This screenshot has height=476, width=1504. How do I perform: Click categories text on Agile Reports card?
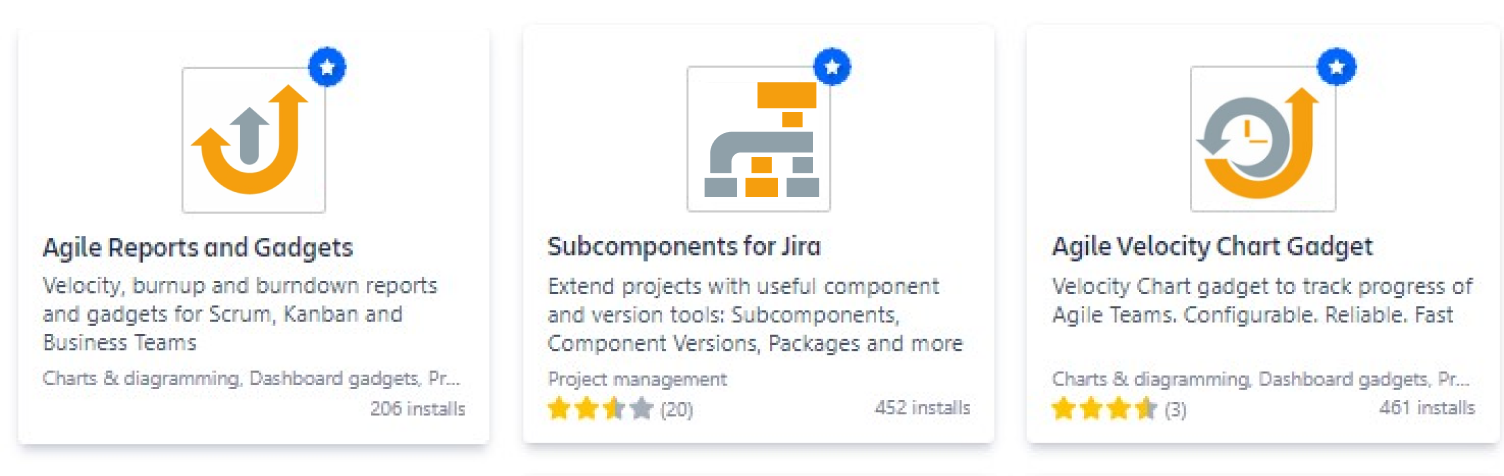coord(252,379)
